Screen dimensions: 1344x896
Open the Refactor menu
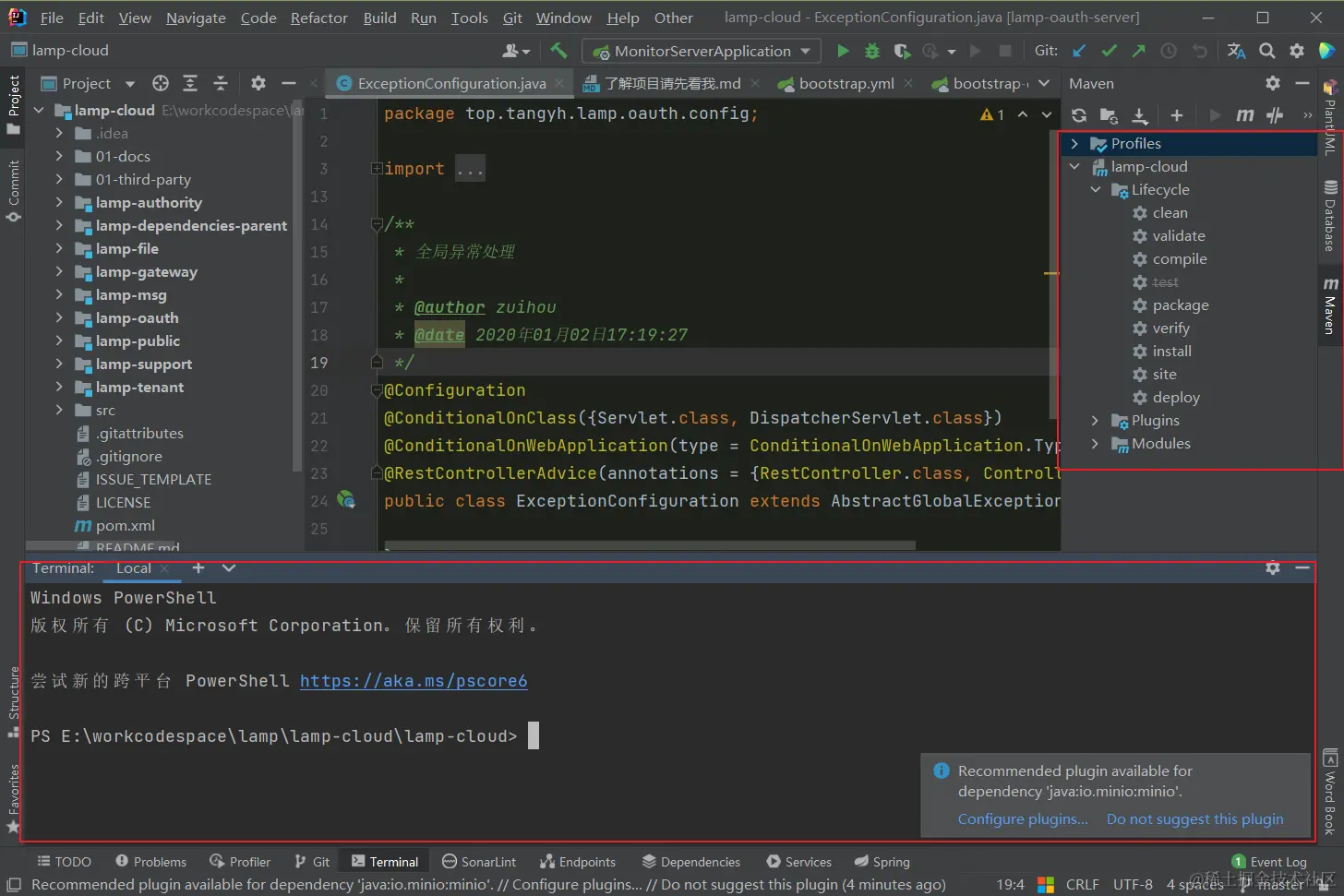coord(318,18)
